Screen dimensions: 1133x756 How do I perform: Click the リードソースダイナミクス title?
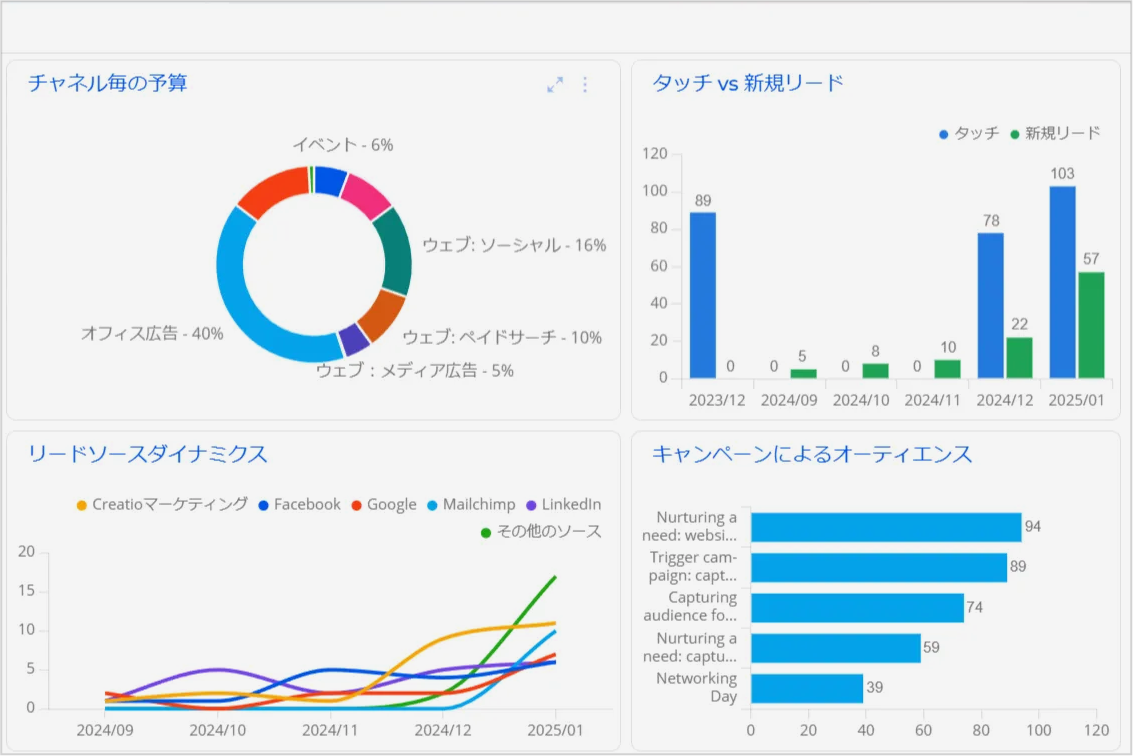coord(148,455)
